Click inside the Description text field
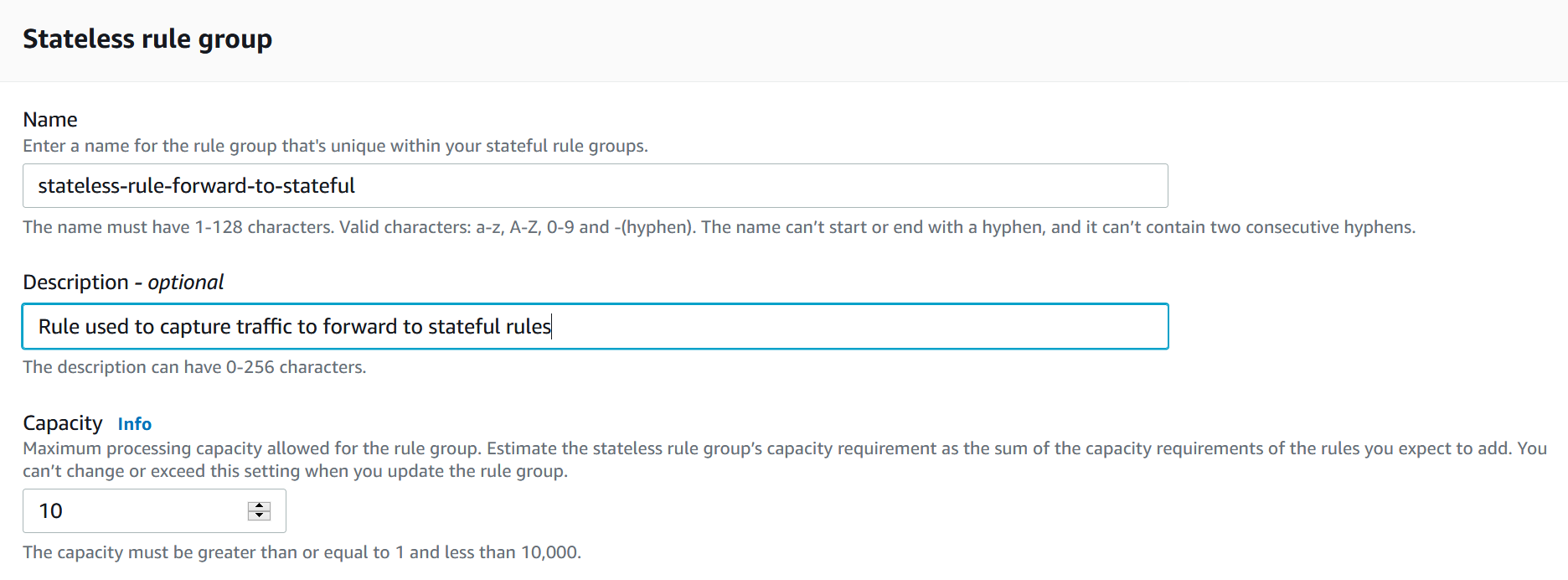 pos(595,327)
